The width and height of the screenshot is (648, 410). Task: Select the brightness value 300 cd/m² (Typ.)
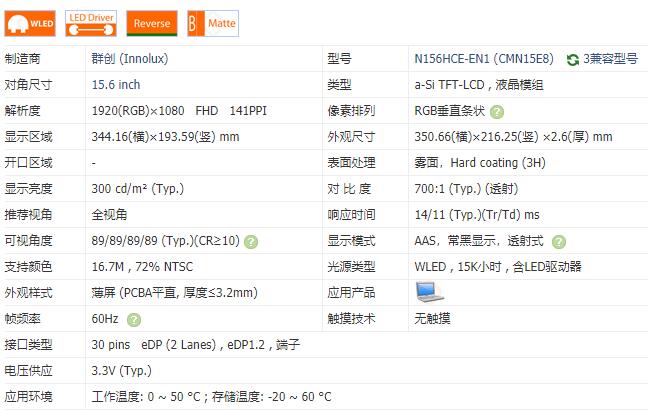coord(138,189)
